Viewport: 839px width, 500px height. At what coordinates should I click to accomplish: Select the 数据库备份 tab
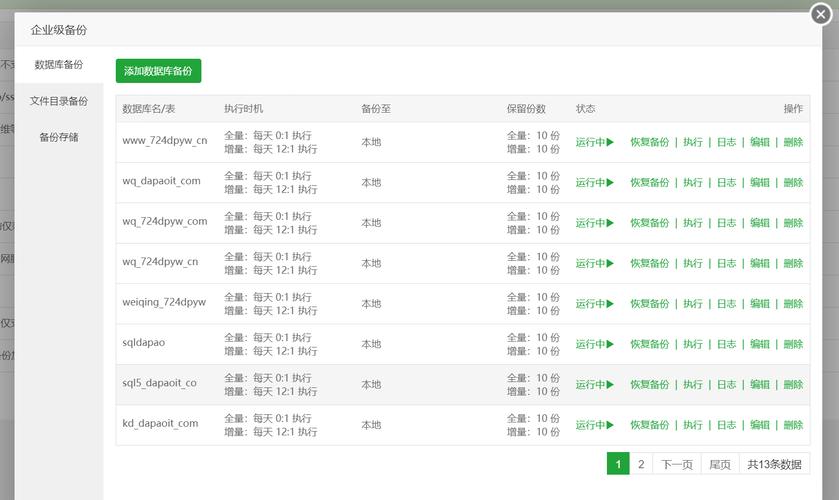pyautogui.click(x=59, y=65)
